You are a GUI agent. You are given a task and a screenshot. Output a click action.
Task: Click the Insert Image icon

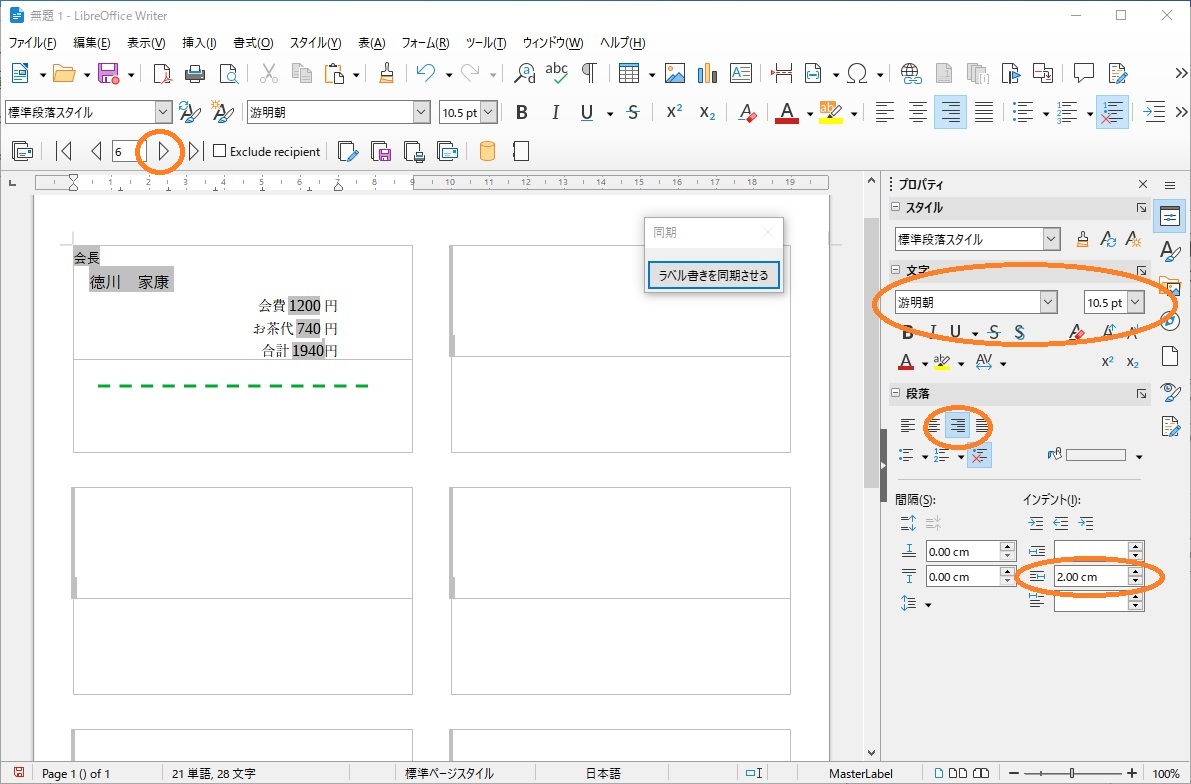(x=674, y=73)
